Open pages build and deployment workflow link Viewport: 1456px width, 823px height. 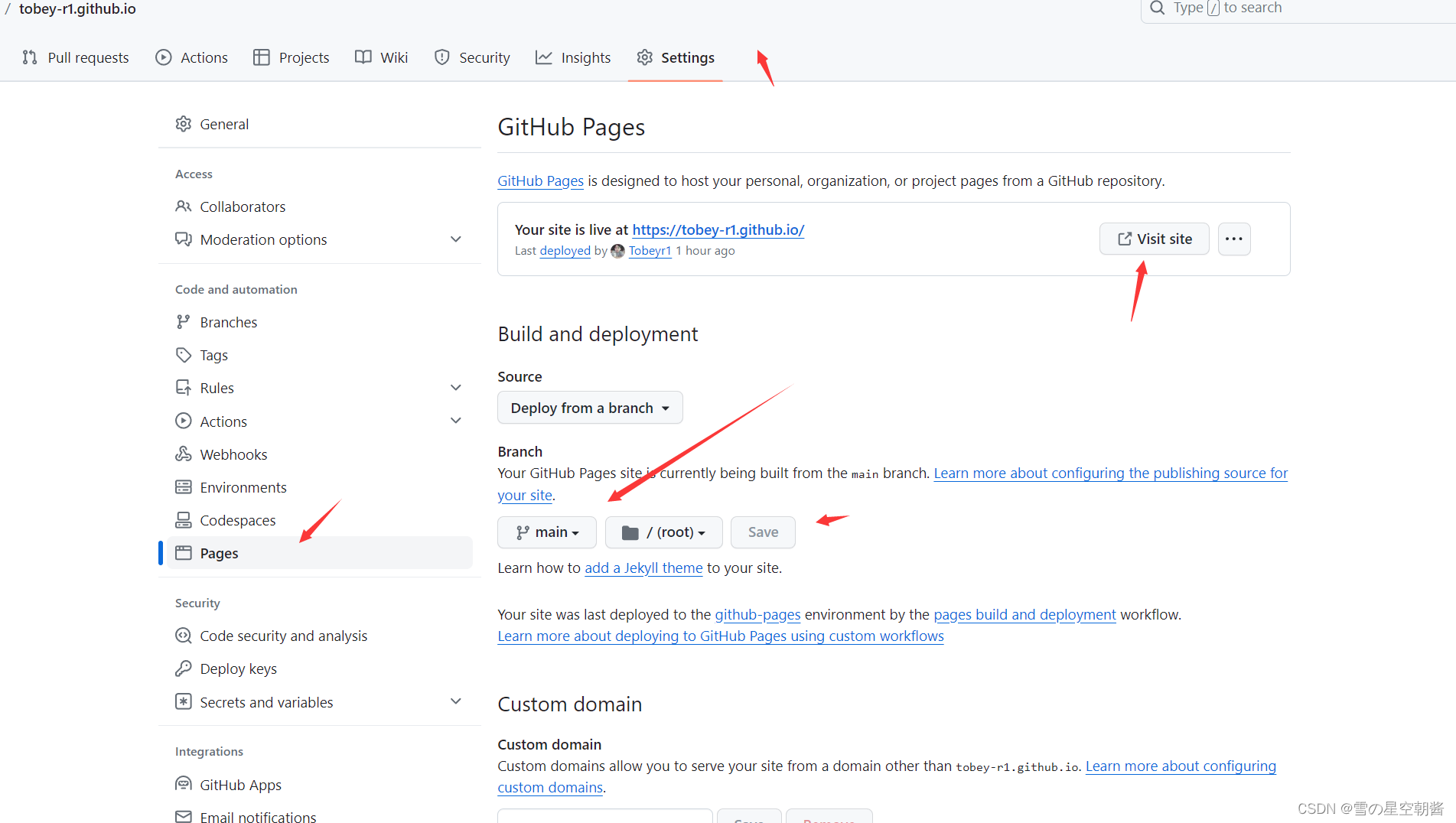[x=1024, y=614]
